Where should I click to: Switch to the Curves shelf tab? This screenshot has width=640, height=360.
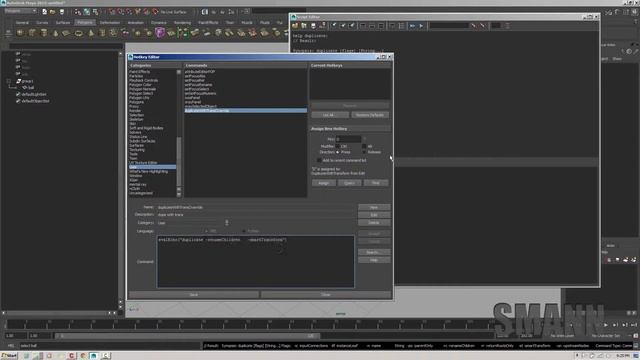pos(42,23)
